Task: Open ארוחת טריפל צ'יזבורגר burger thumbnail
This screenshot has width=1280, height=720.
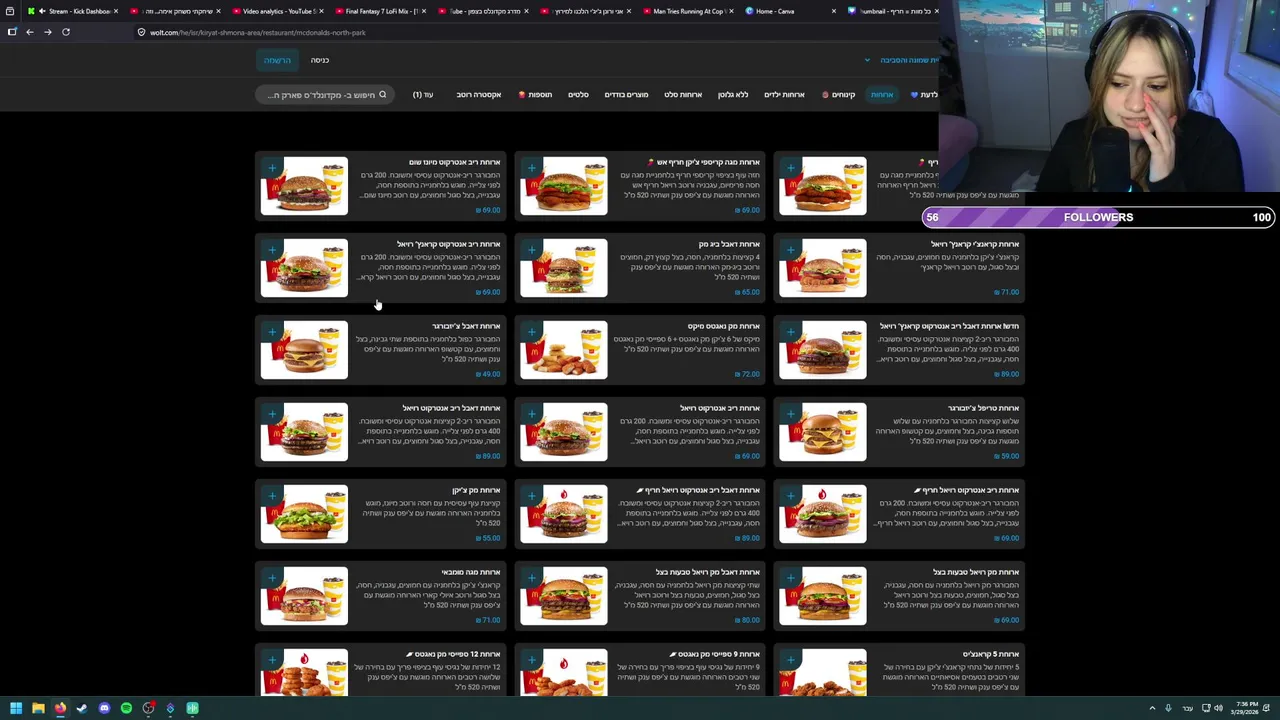Action: coord(822,432)
